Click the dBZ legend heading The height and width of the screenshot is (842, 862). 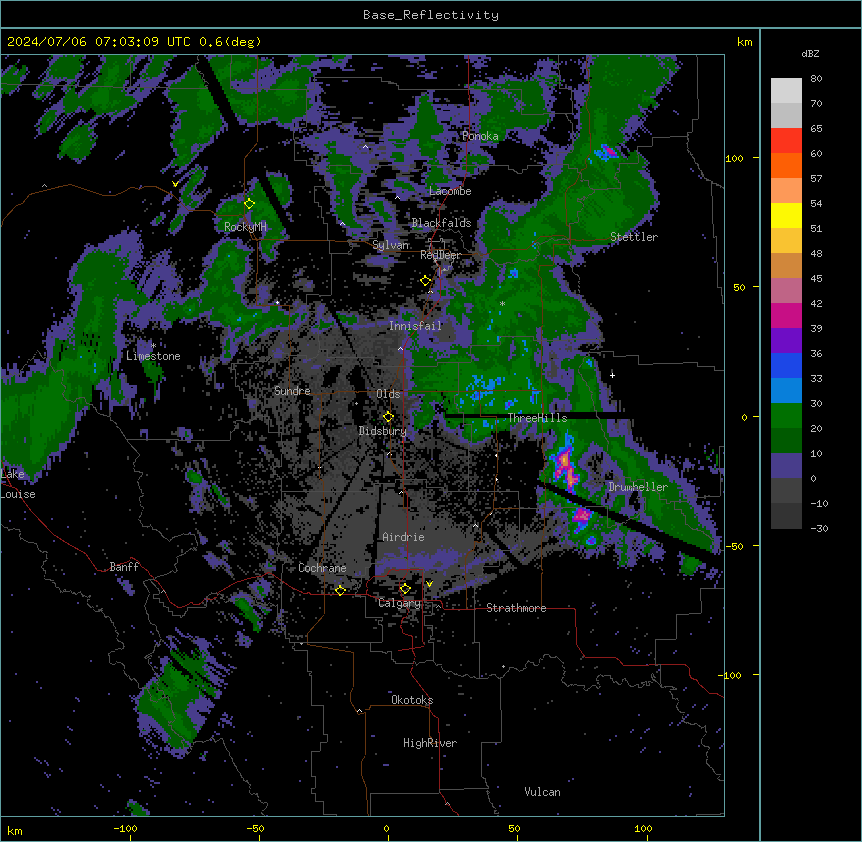(810, 53)
